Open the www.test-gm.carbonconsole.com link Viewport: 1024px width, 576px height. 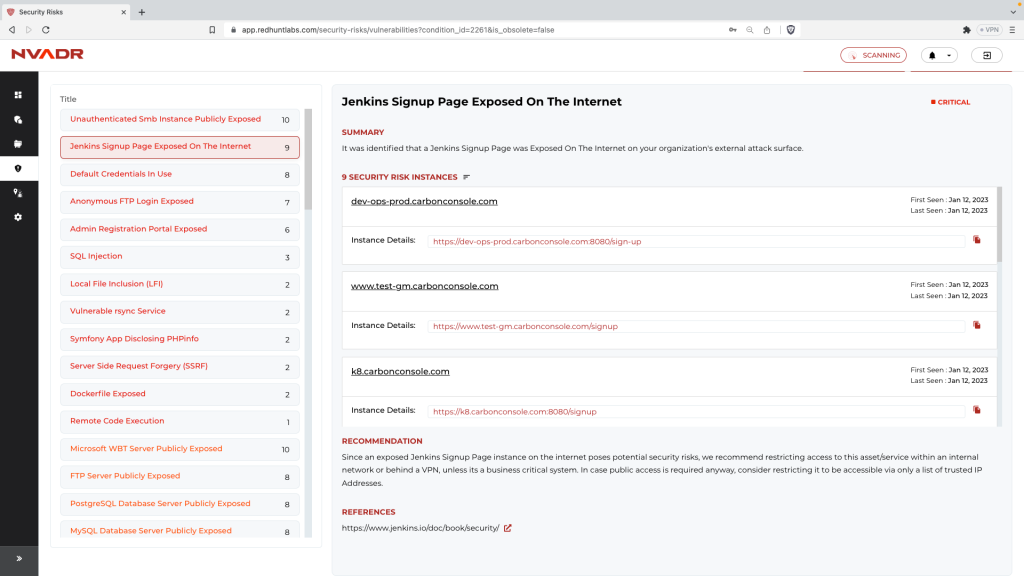(x=424, y=286)
